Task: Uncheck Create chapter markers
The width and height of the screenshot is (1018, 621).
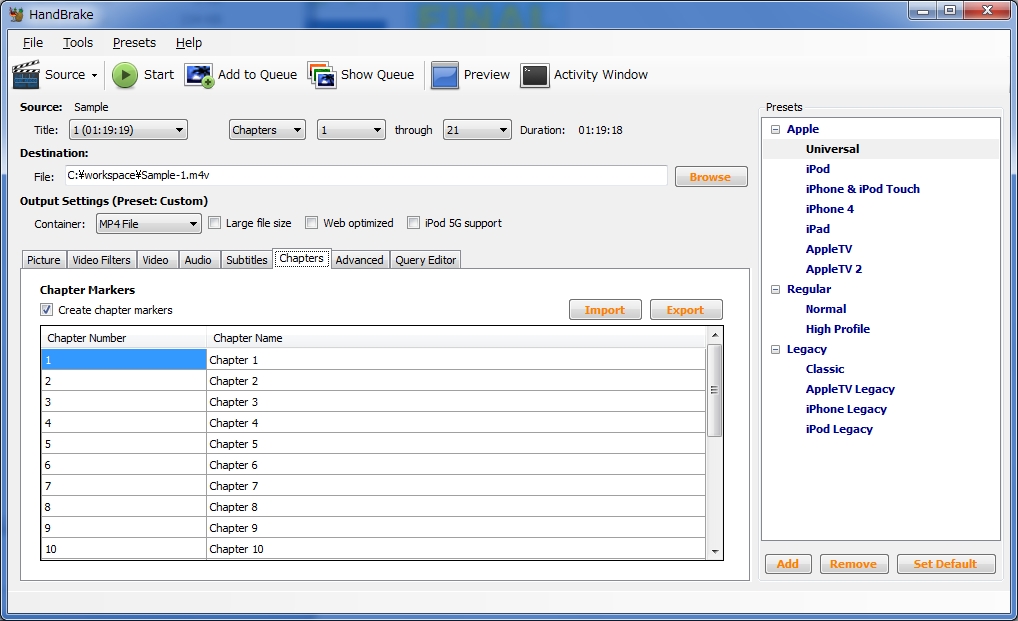Action: (46, 310)
